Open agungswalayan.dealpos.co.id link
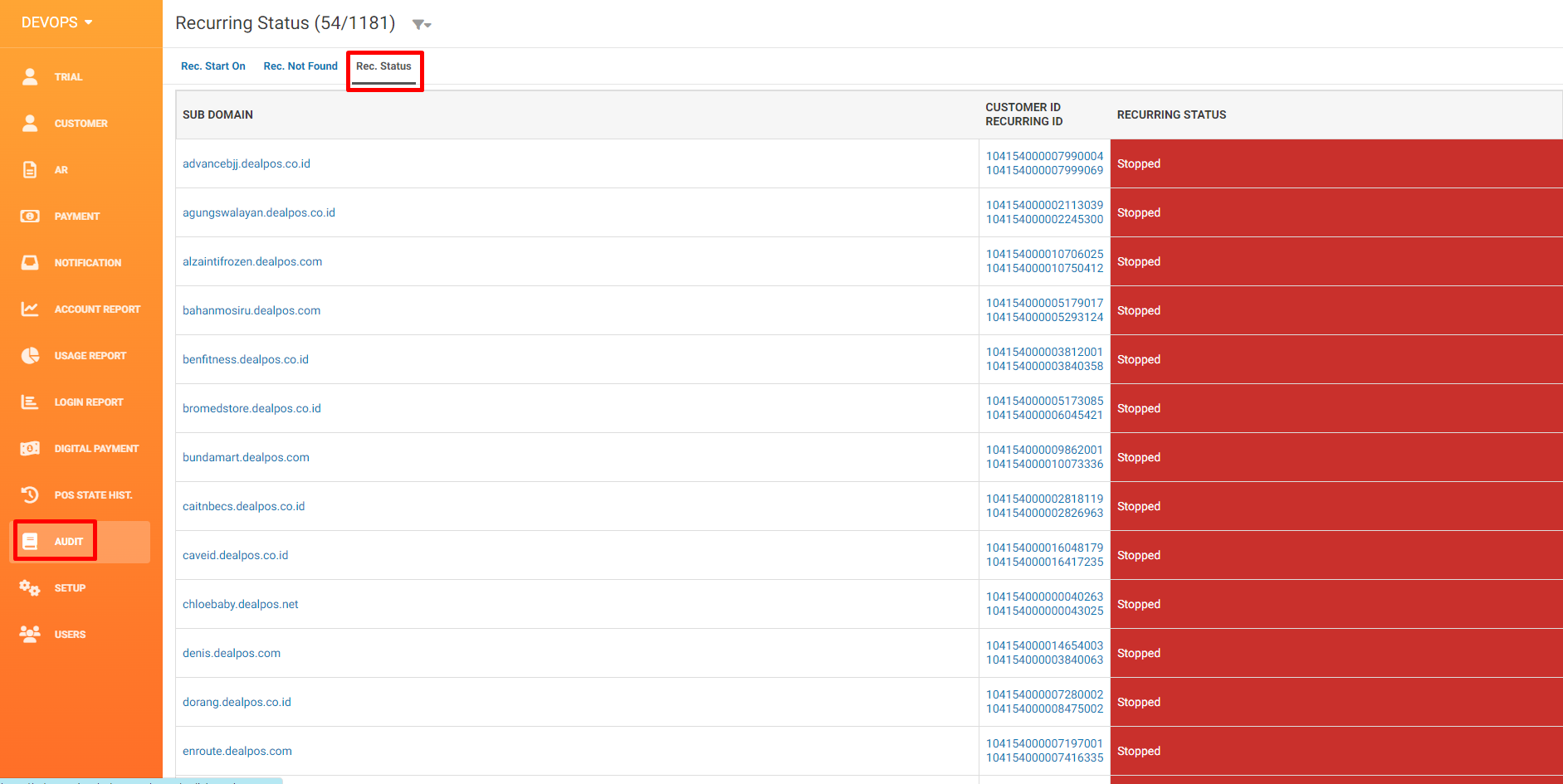This screenshot has height=784, width=1563. point(259,213)
